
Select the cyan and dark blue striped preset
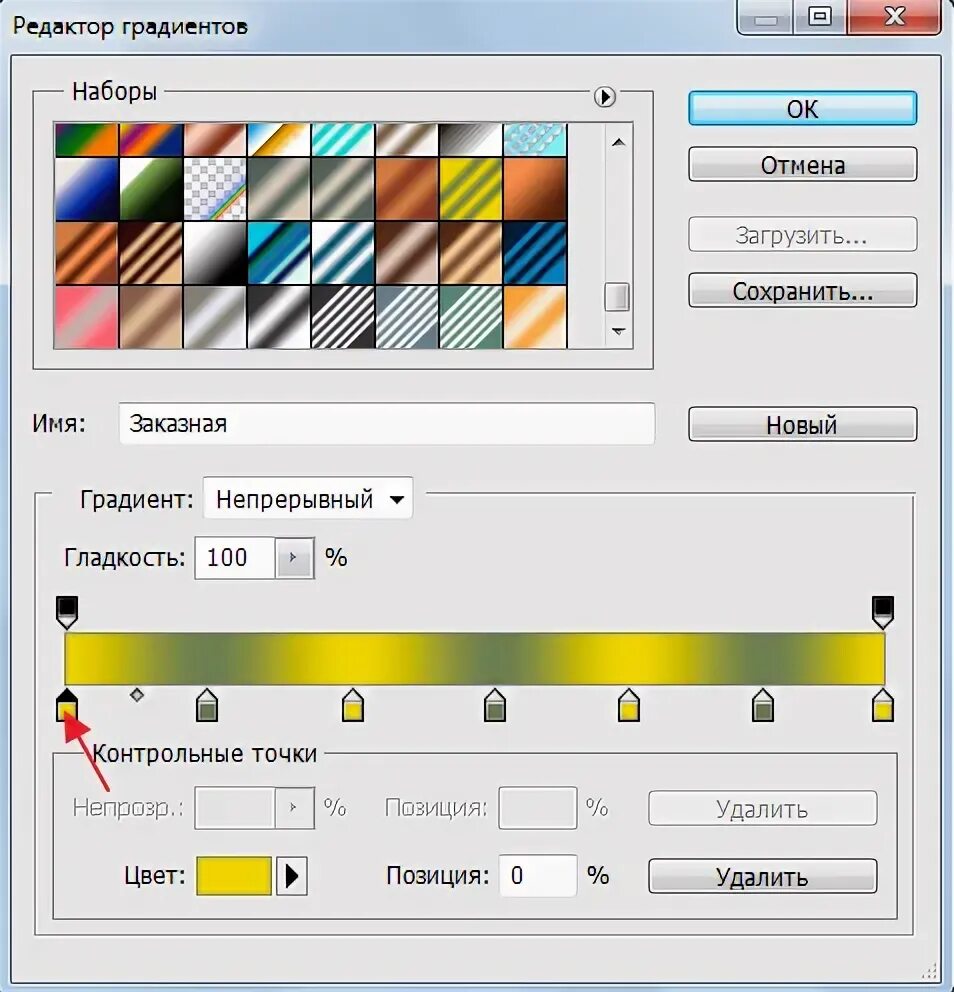click(x=279, y=253)
